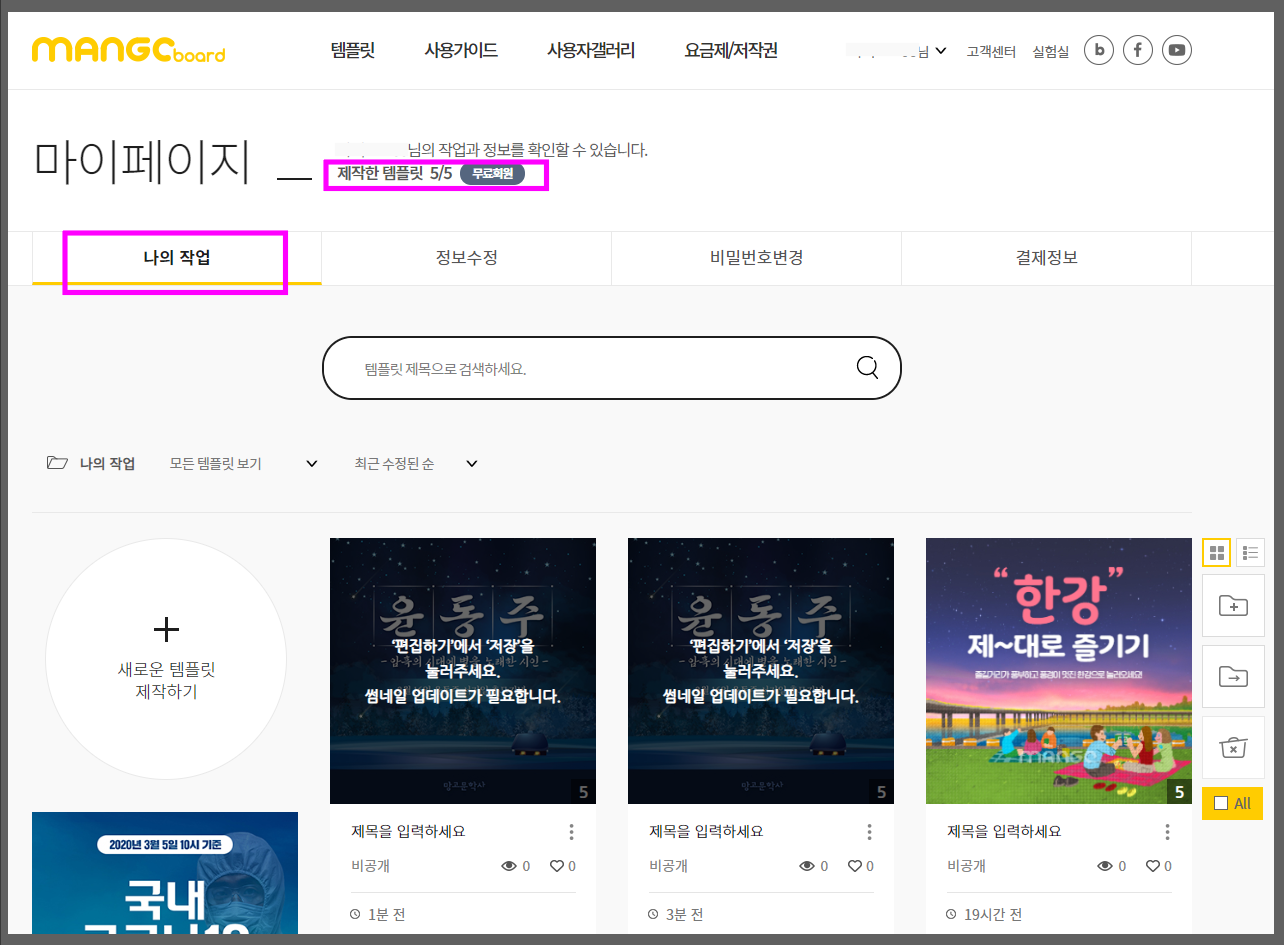
Task: Click the delete trash basket icon
Action: tap(1233, 748)
